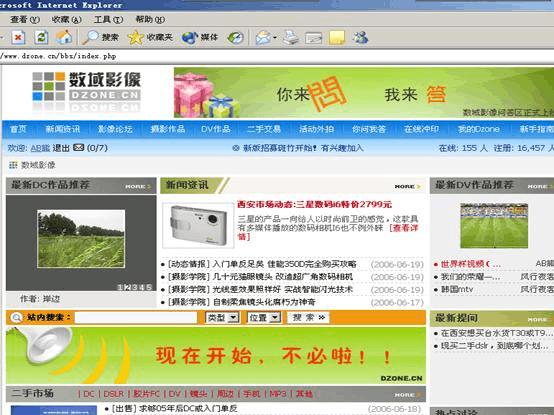
Task: Click the 数域影像 breadcrumb grid icon
Action: pos(13,165)
